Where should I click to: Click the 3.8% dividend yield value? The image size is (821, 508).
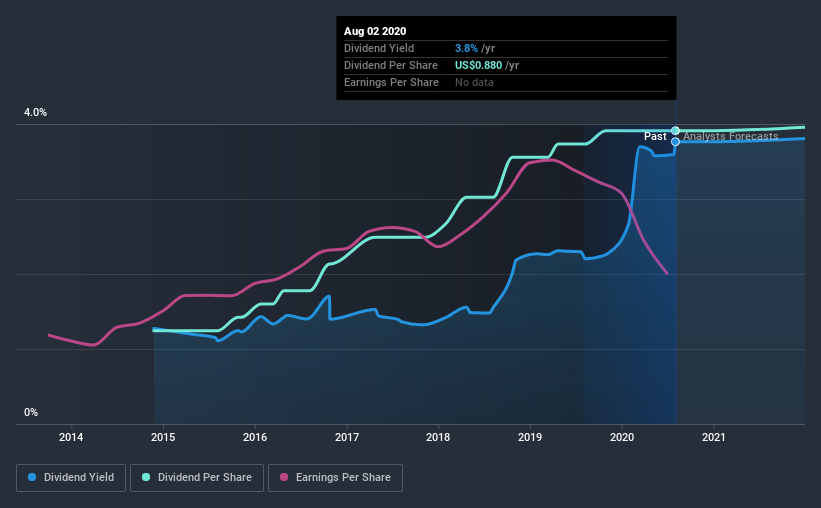pos(466,48)
